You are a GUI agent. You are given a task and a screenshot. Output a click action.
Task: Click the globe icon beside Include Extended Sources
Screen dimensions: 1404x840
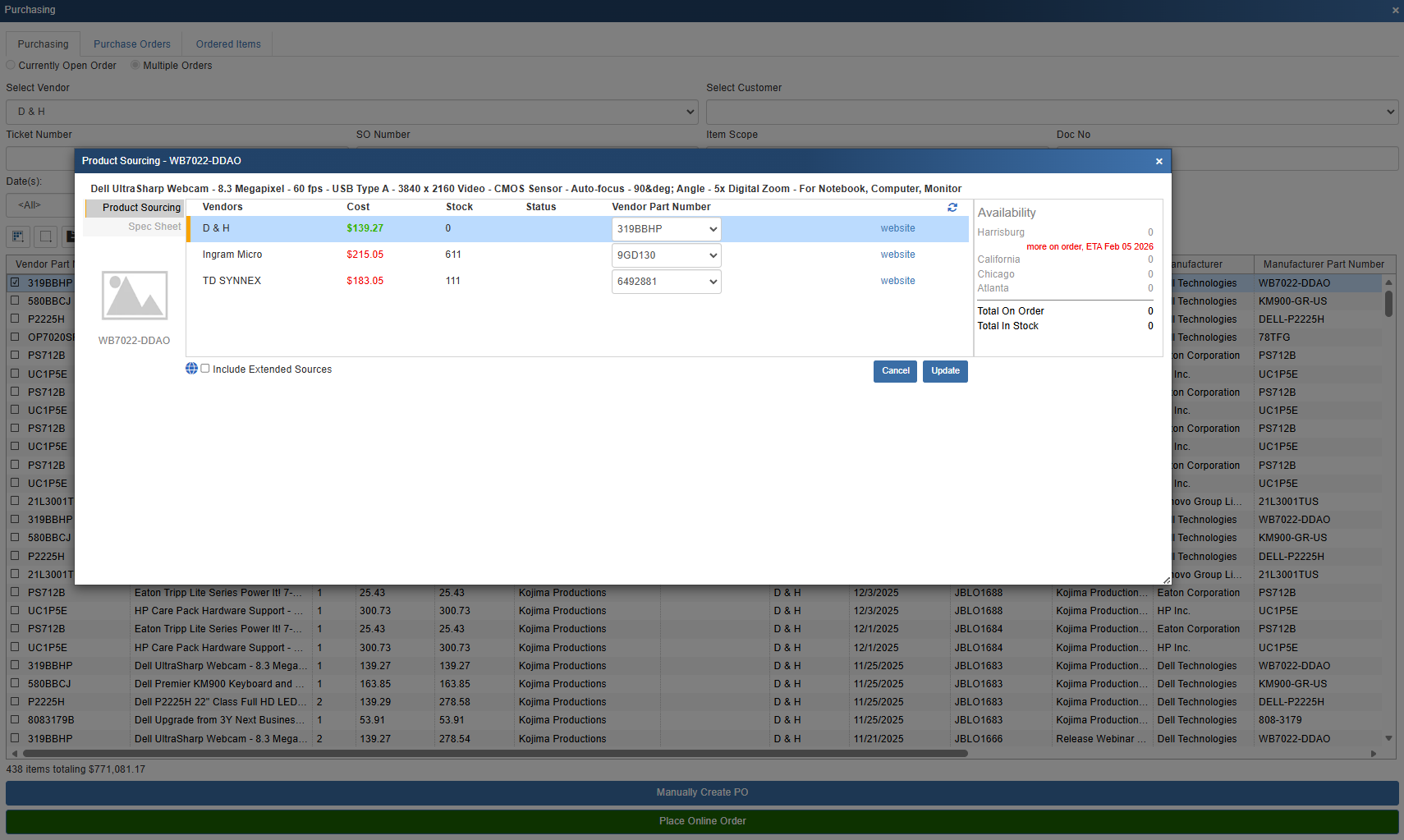tap(191, 369)
